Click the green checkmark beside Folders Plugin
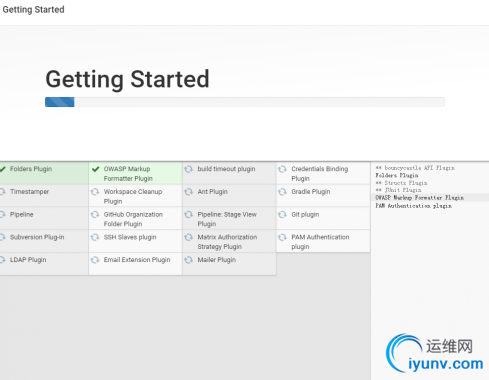 point(3,169)
